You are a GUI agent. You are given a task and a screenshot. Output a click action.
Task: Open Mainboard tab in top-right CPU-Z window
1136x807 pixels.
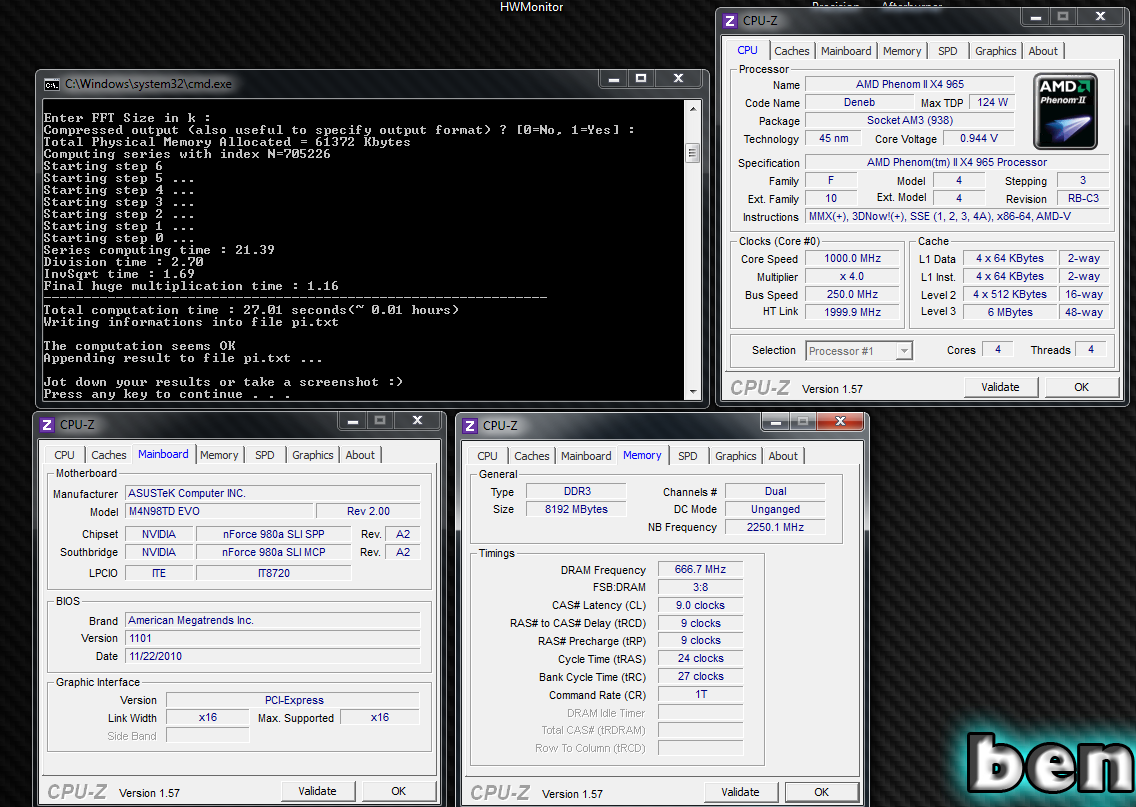pos(845,51)
